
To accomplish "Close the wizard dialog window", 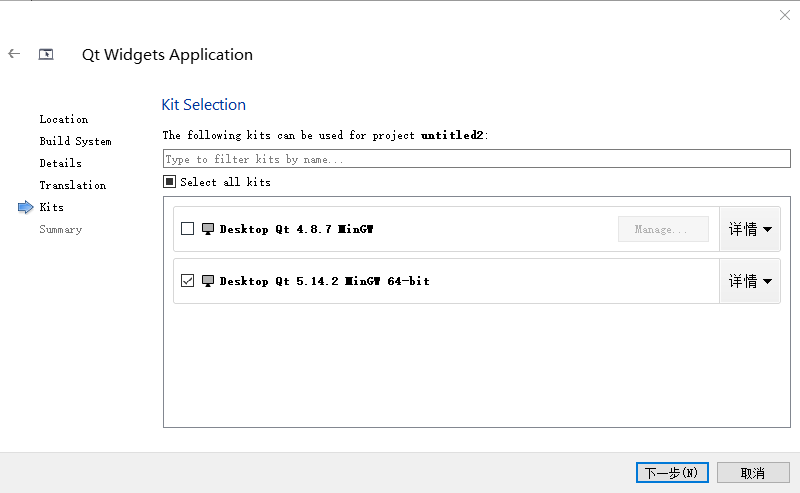I will (x=784, y=15).
